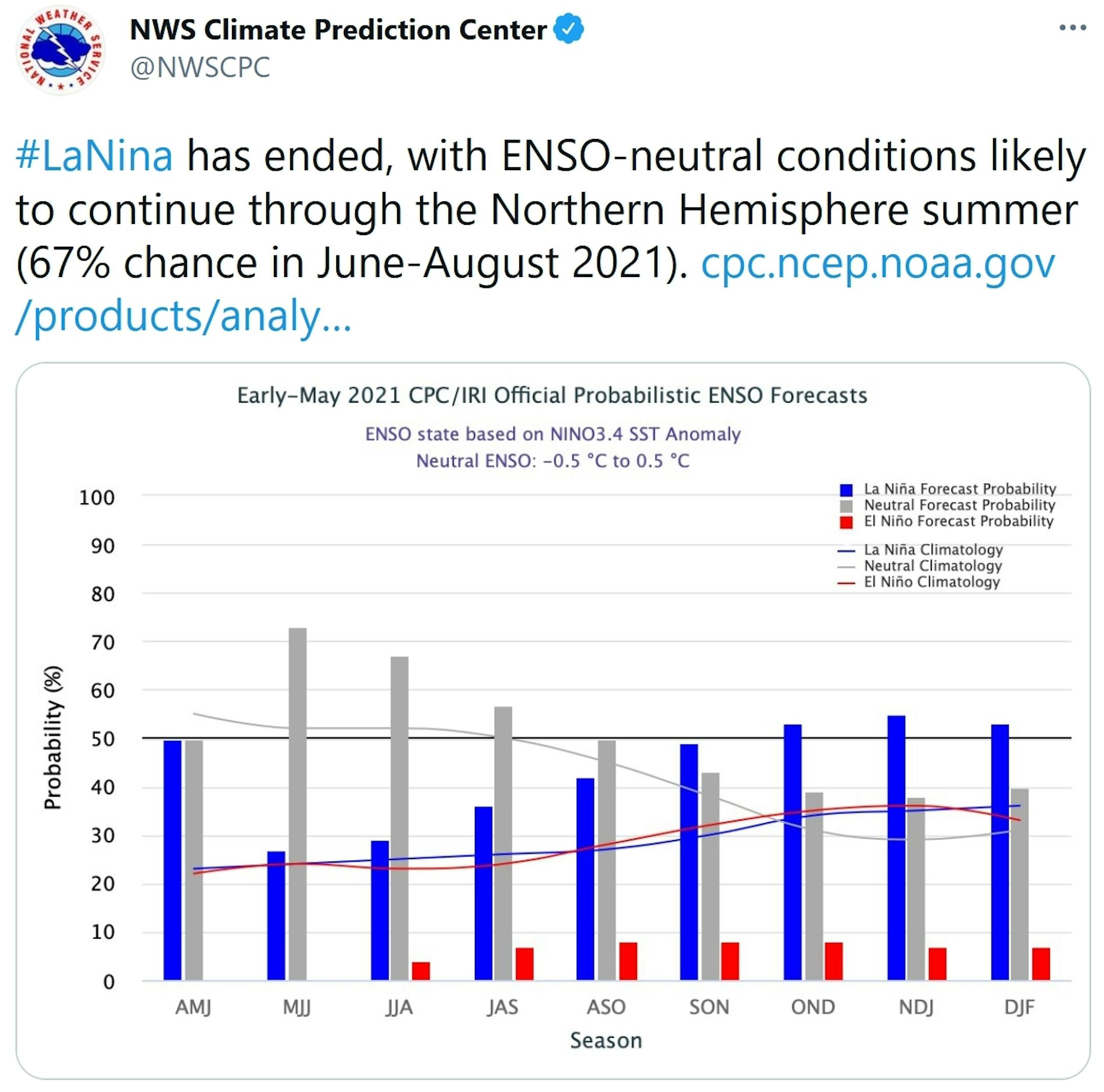Click the gray Neutral Forecast legend swatch
The width and height of the screenshot is (1104, 1092).
point(846,506)
